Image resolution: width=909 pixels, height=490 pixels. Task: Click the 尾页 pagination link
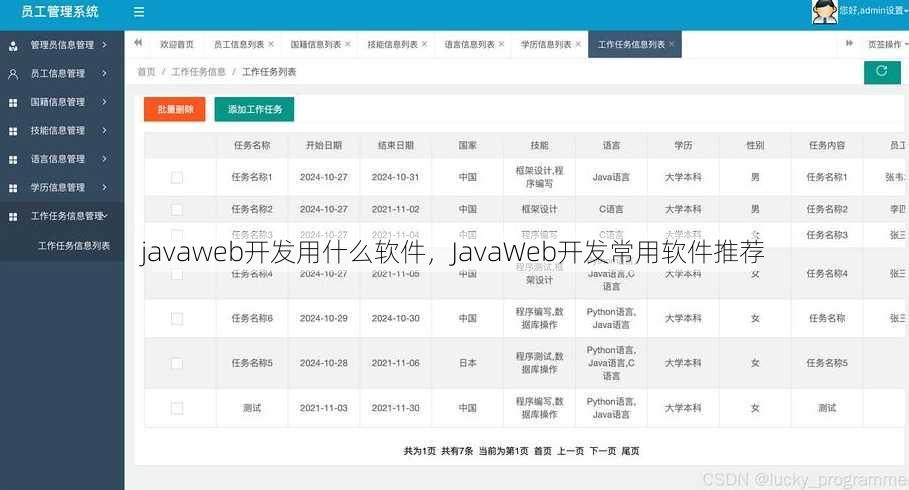630,451
